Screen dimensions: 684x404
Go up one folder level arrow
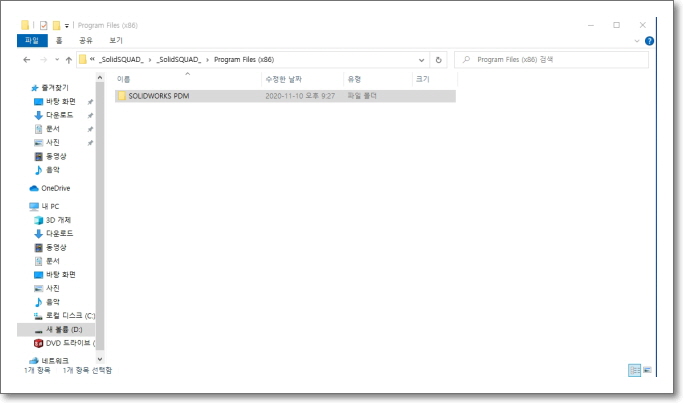tap(68, 60)
